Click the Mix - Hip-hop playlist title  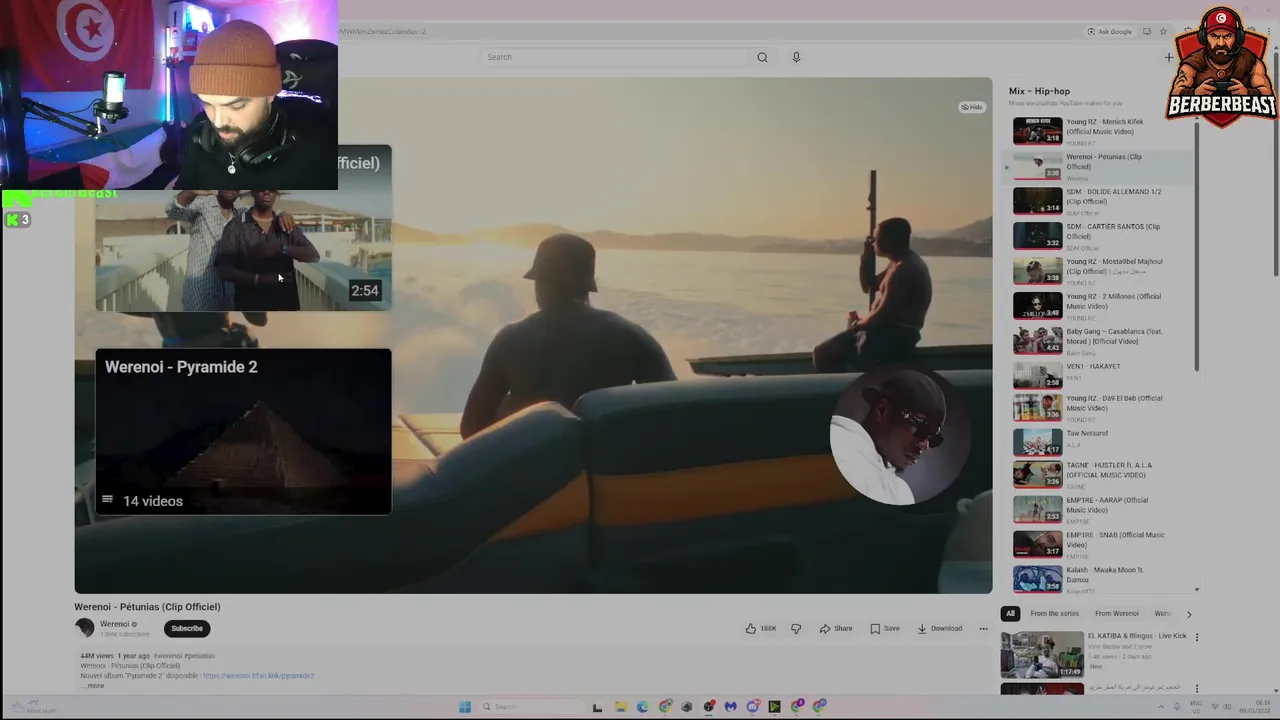pos(1039,91)
